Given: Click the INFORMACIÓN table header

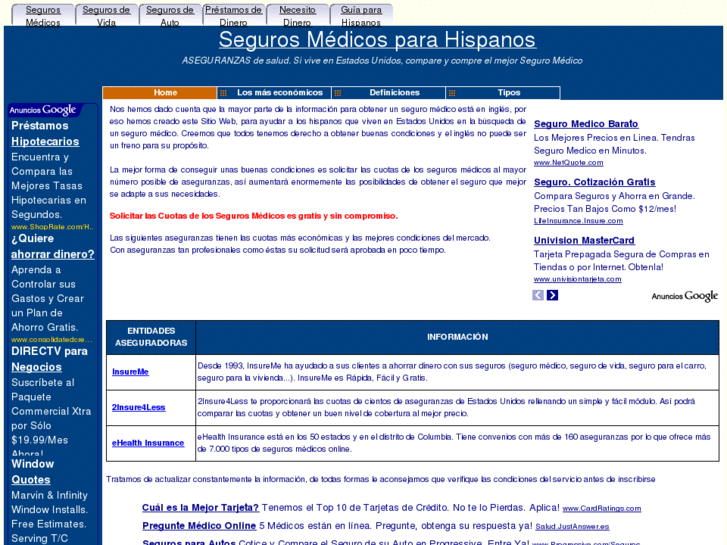Looking at the screenshot, I should (x=458, y=337).
